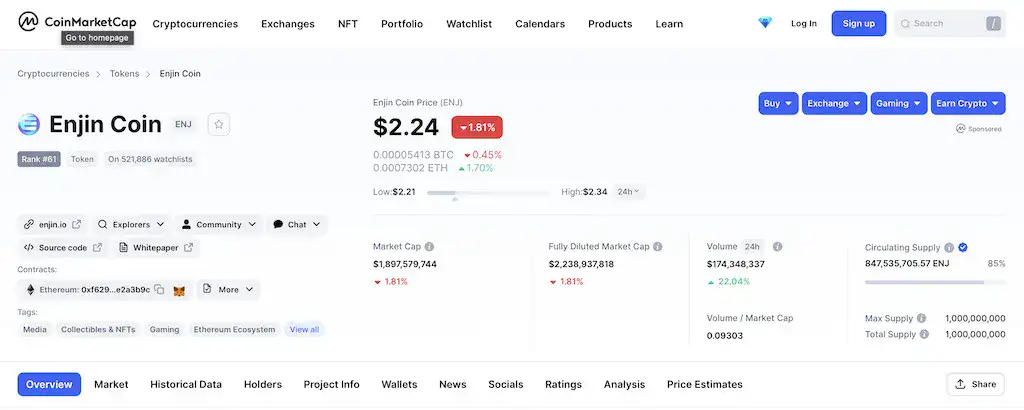
Task: Switch to the Holders tab
Action: 263,385
